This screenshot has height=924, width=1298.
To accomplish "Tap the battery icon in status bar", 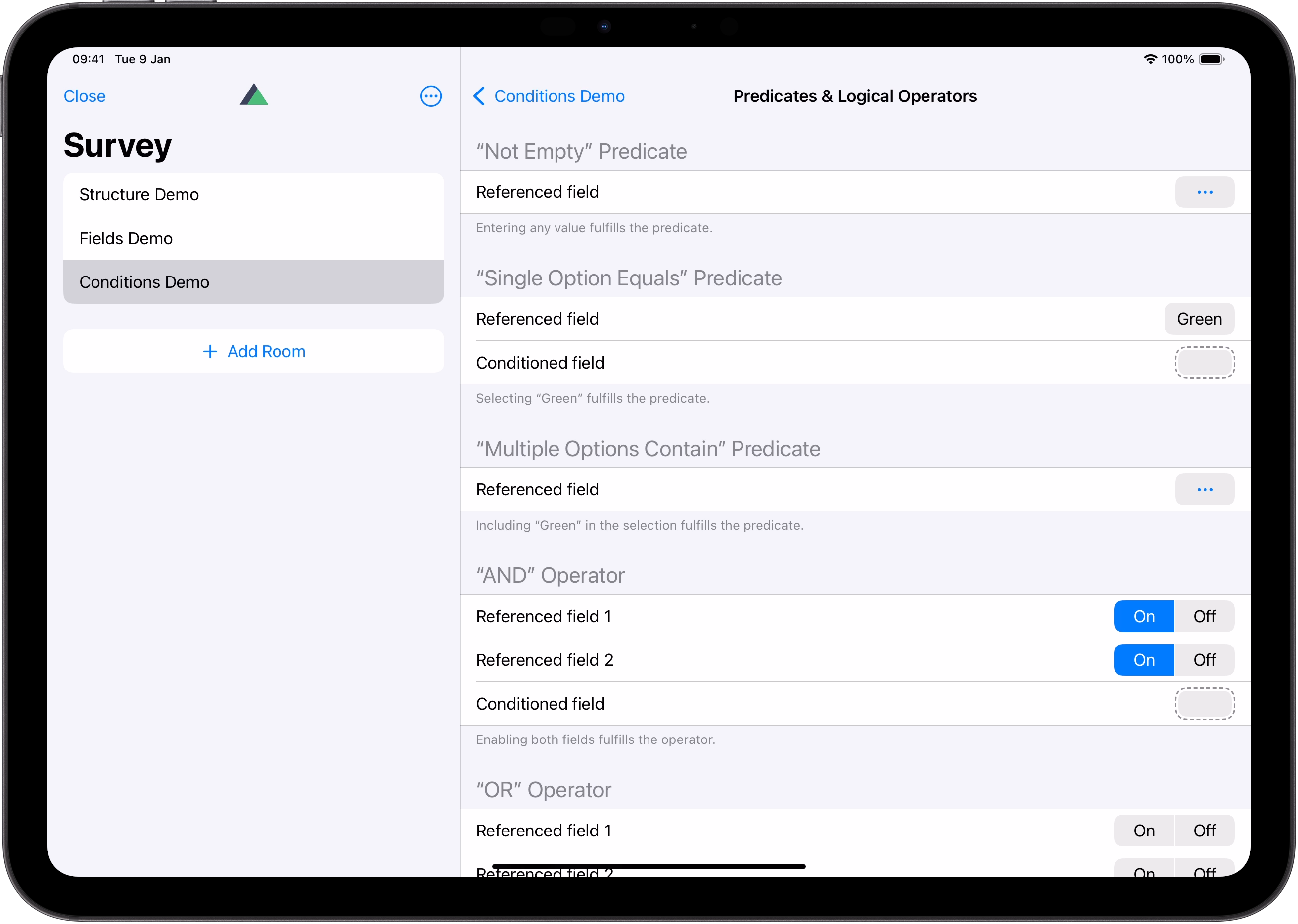I will [x=1210, y=59].
